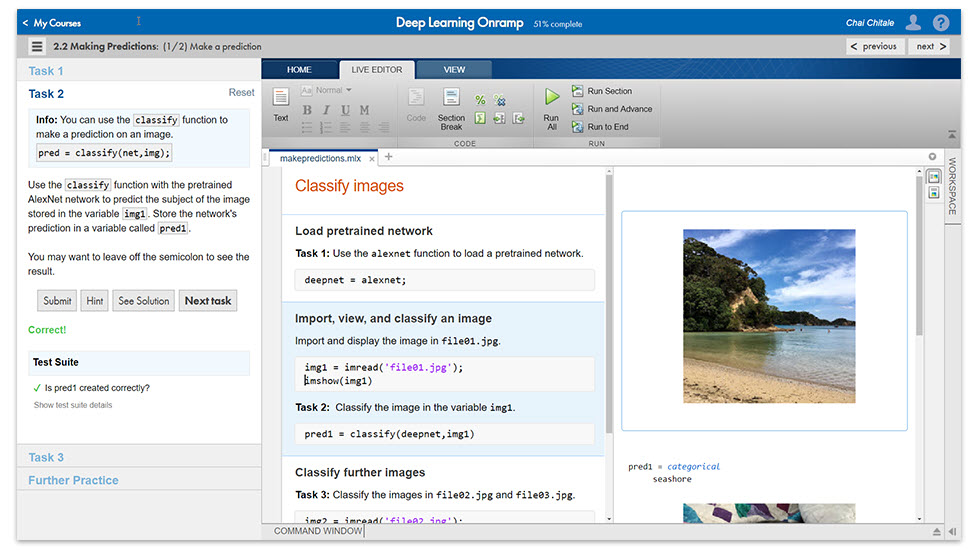The height and width of the screenshot is (550, 977).
Task: Show test suite details
Action: pos(73,405)
